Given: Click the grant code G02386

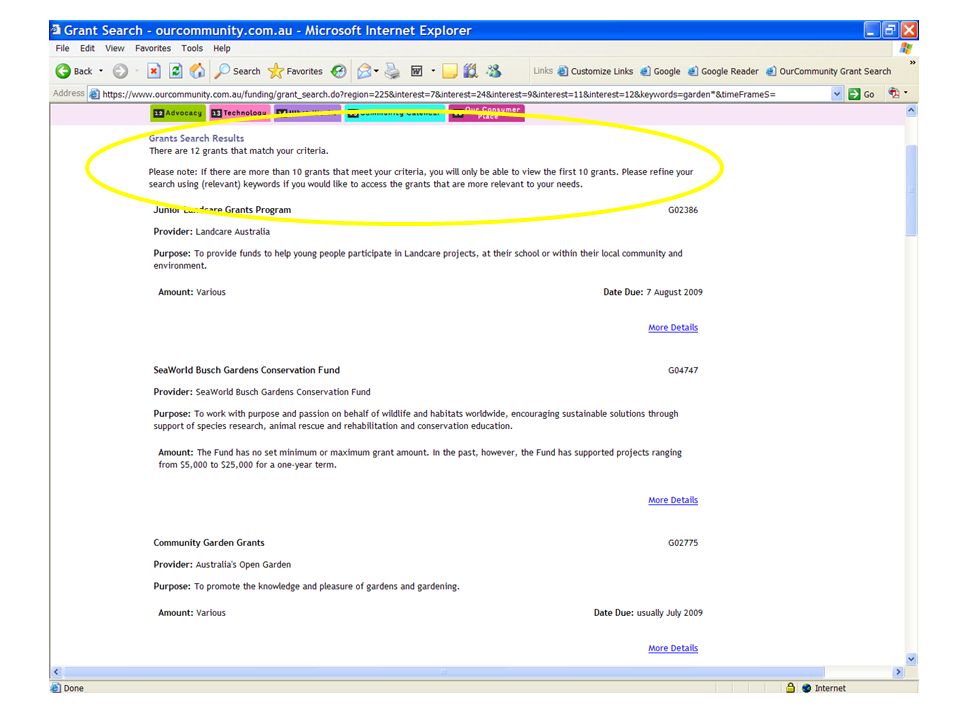Looking at the screenshot, I should (683, 210).
